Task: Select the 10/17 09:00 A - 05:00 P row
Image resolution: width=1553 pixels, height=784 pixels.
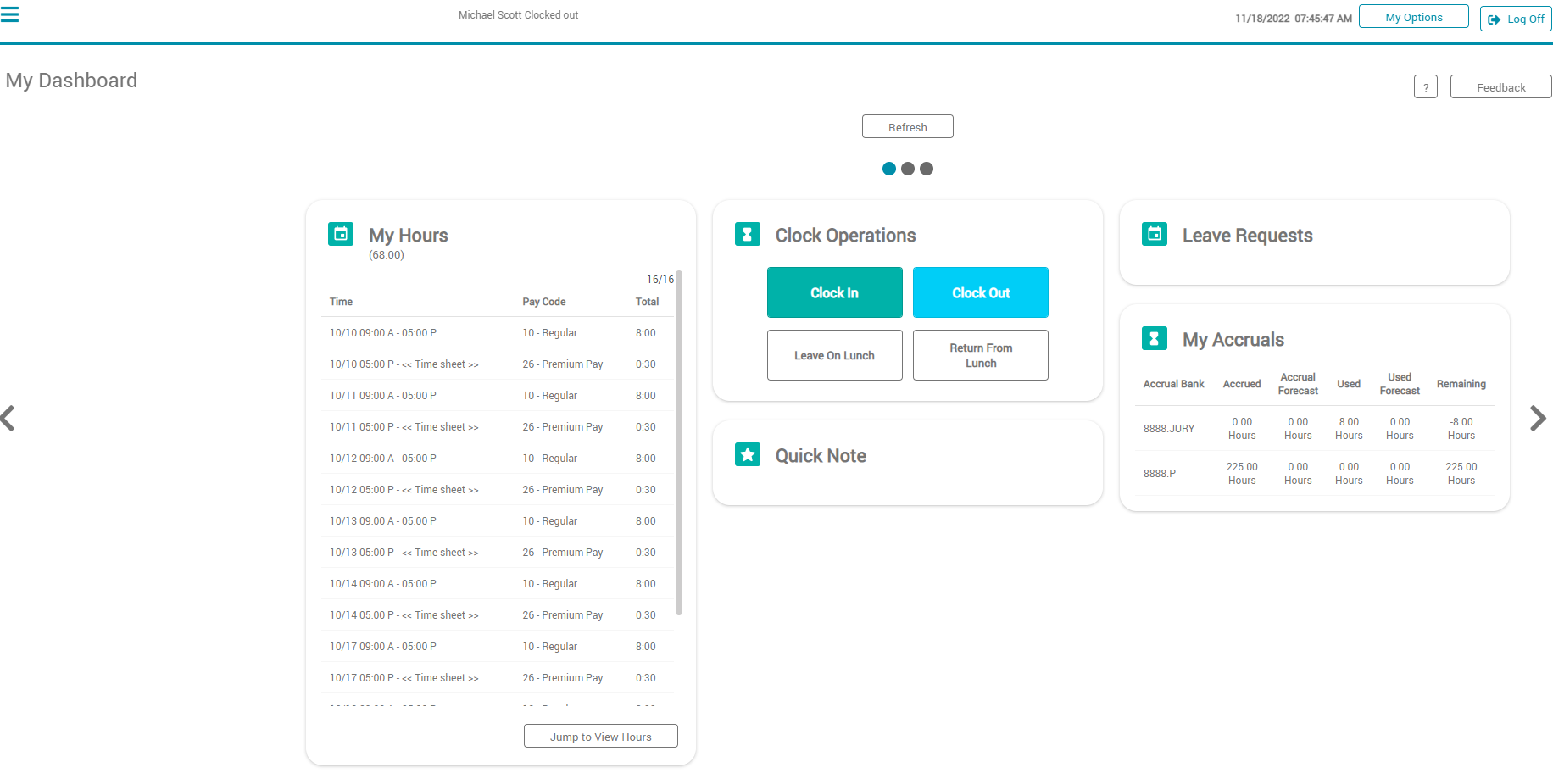Action: [x=497, y=647]
